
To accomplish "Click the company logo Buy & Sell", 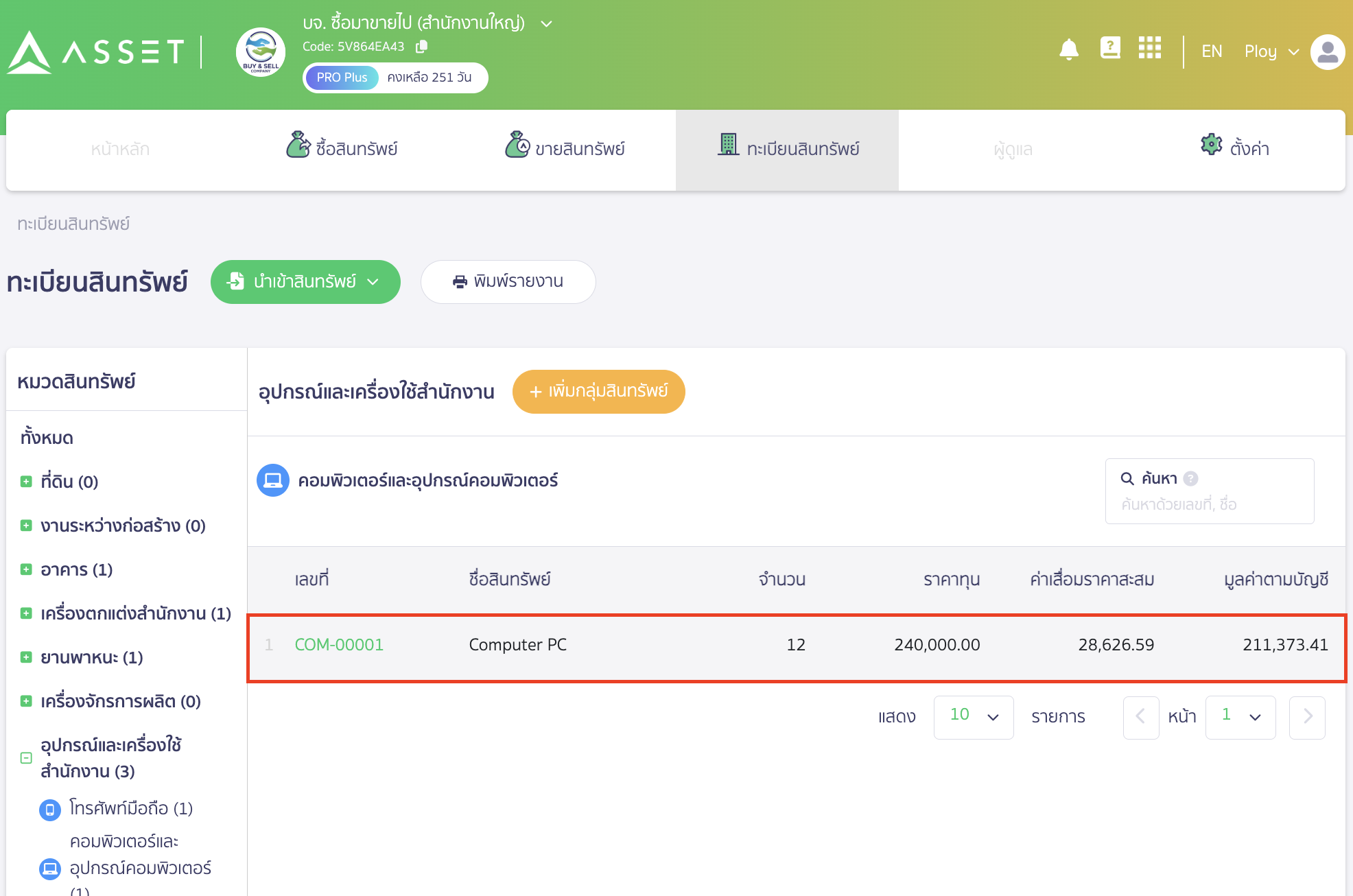I will 261,51.
